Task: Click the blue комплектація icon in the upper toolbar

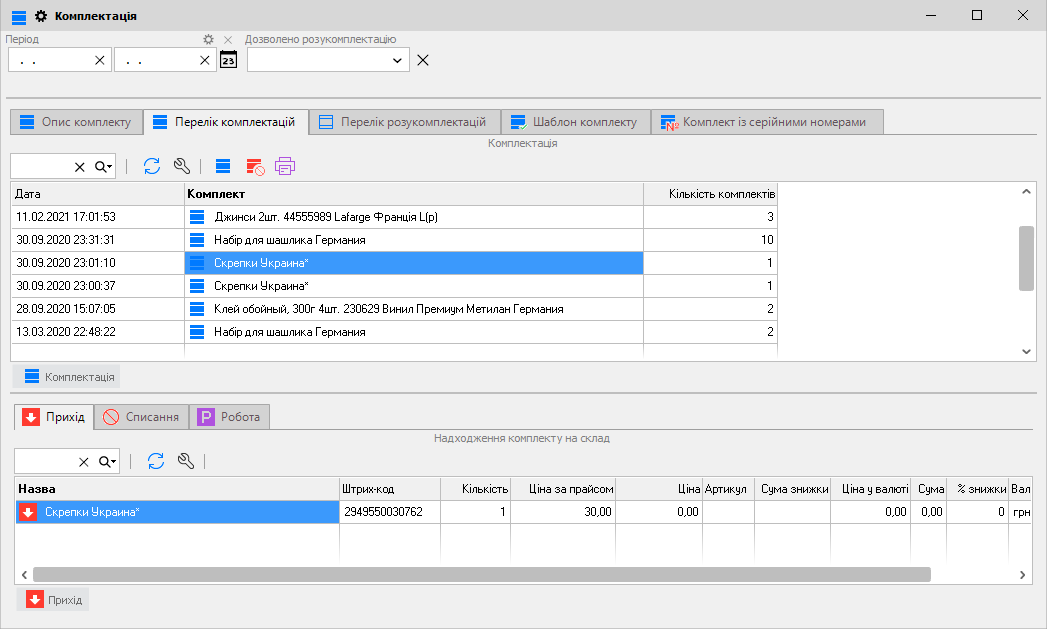Action: tap(223, 166)
